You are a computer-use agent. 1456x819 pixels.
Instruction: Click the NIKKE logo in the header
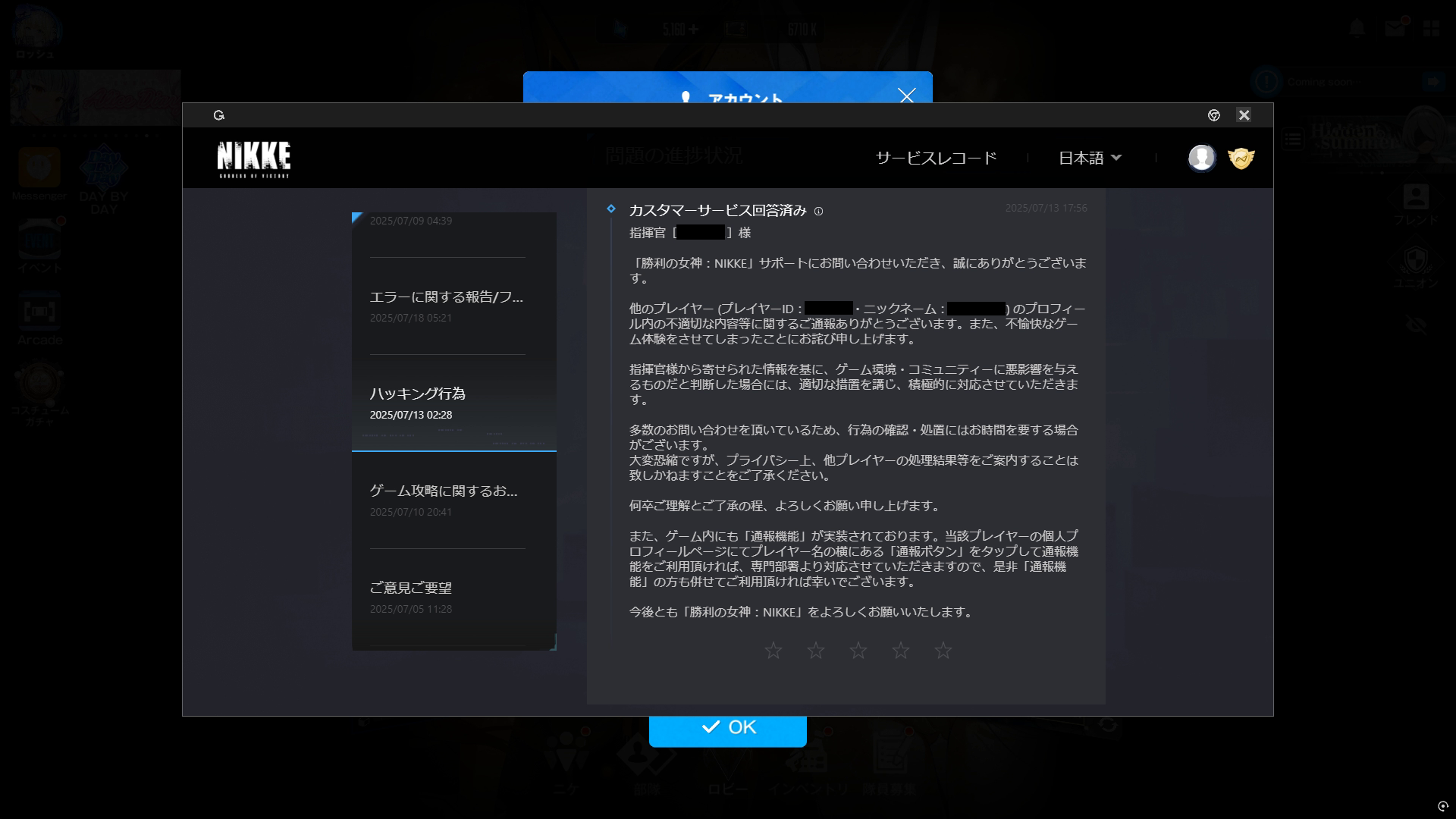tap(253, 158)
